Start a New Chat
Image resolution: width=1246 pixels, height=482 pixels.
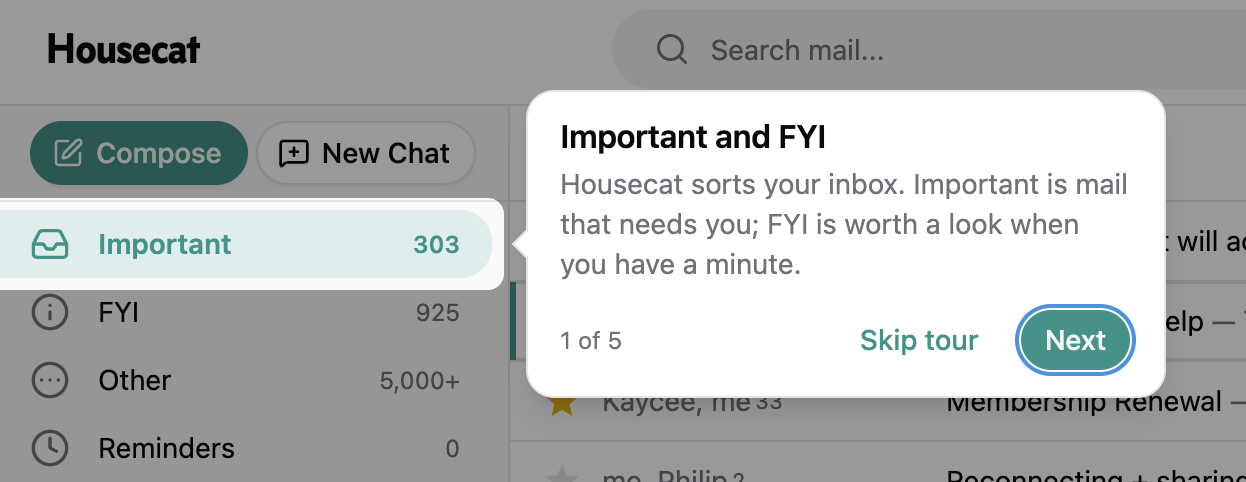(366, 153)
